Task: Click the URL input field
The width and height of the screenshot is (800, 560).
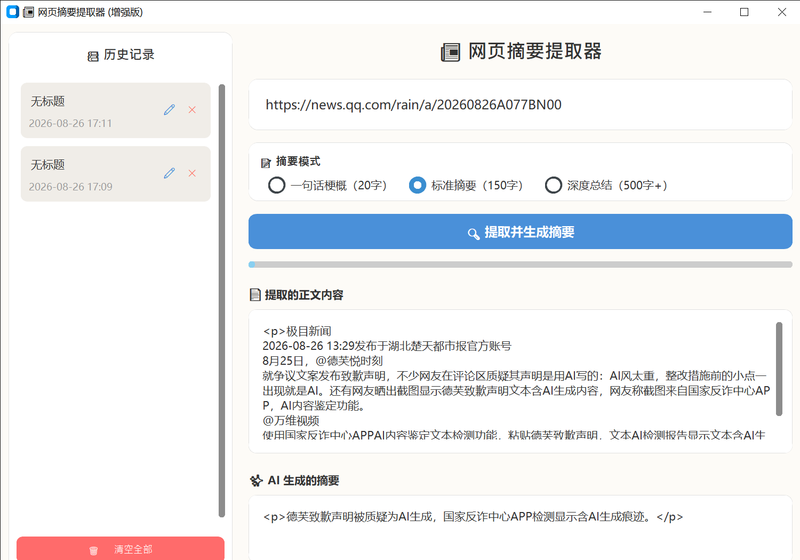Action: tap(520, 105)
